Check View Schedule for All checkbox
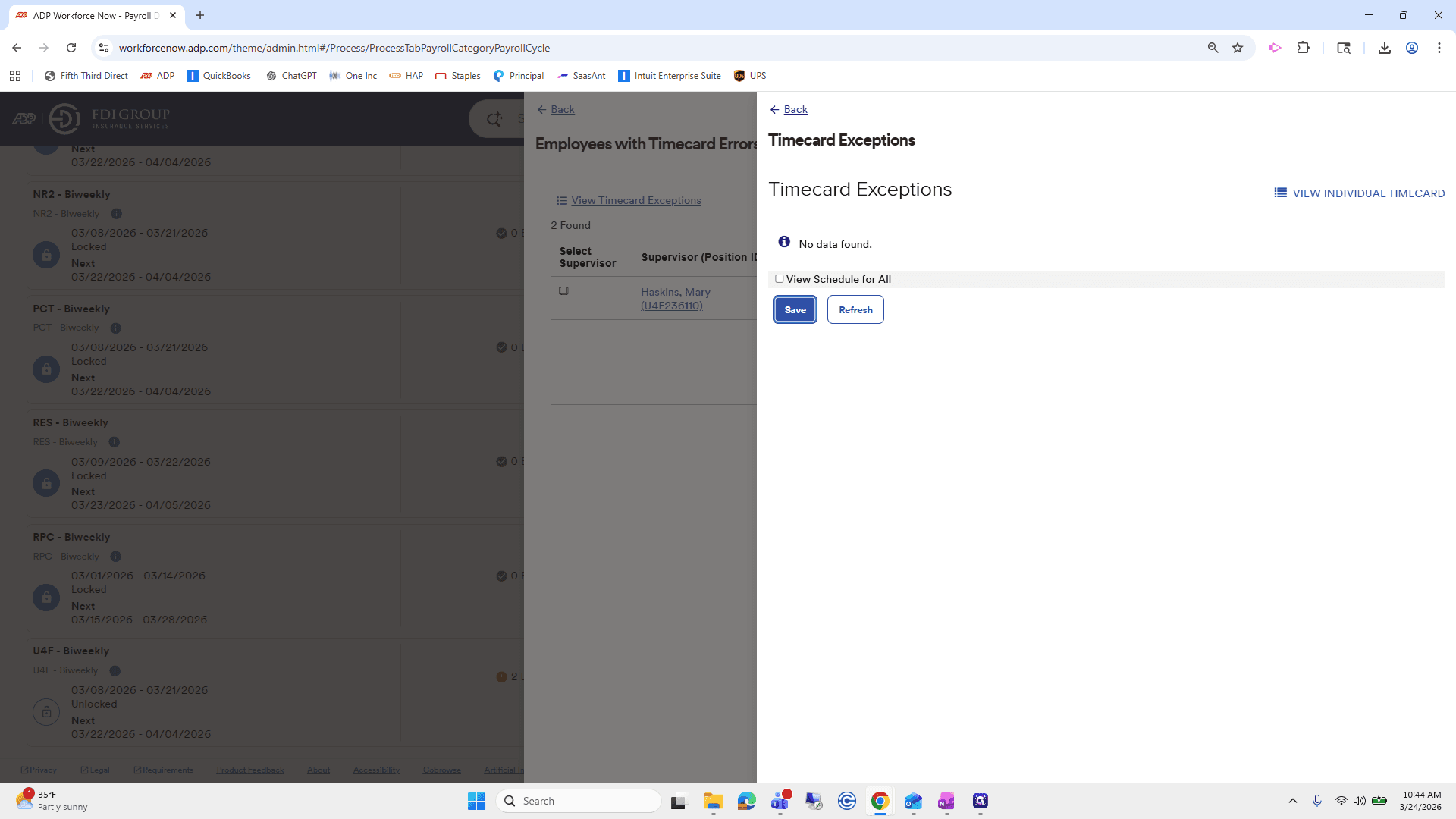Screen dimensions: 1456x819 click(x=779, y=279)
